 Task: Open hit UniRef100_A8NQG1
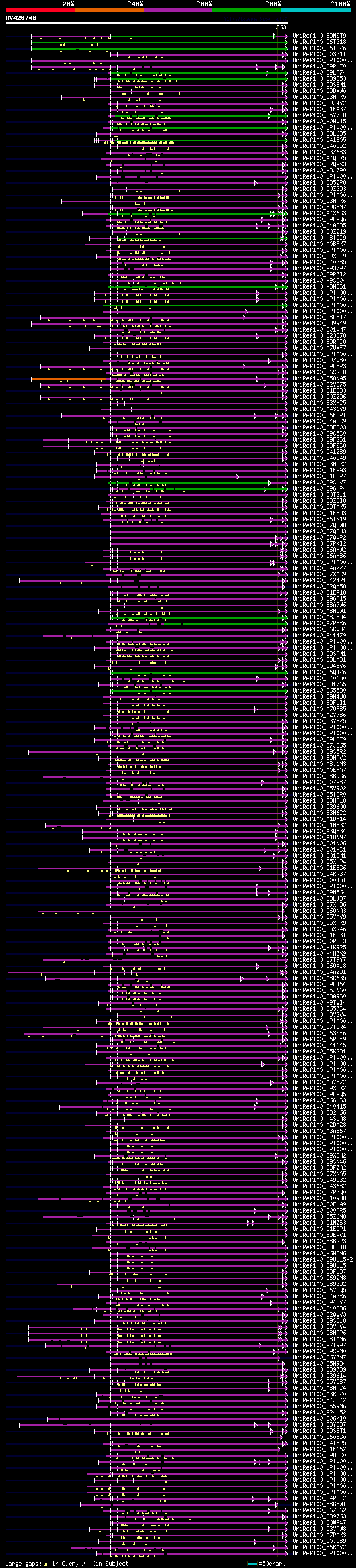pos(319,286)
